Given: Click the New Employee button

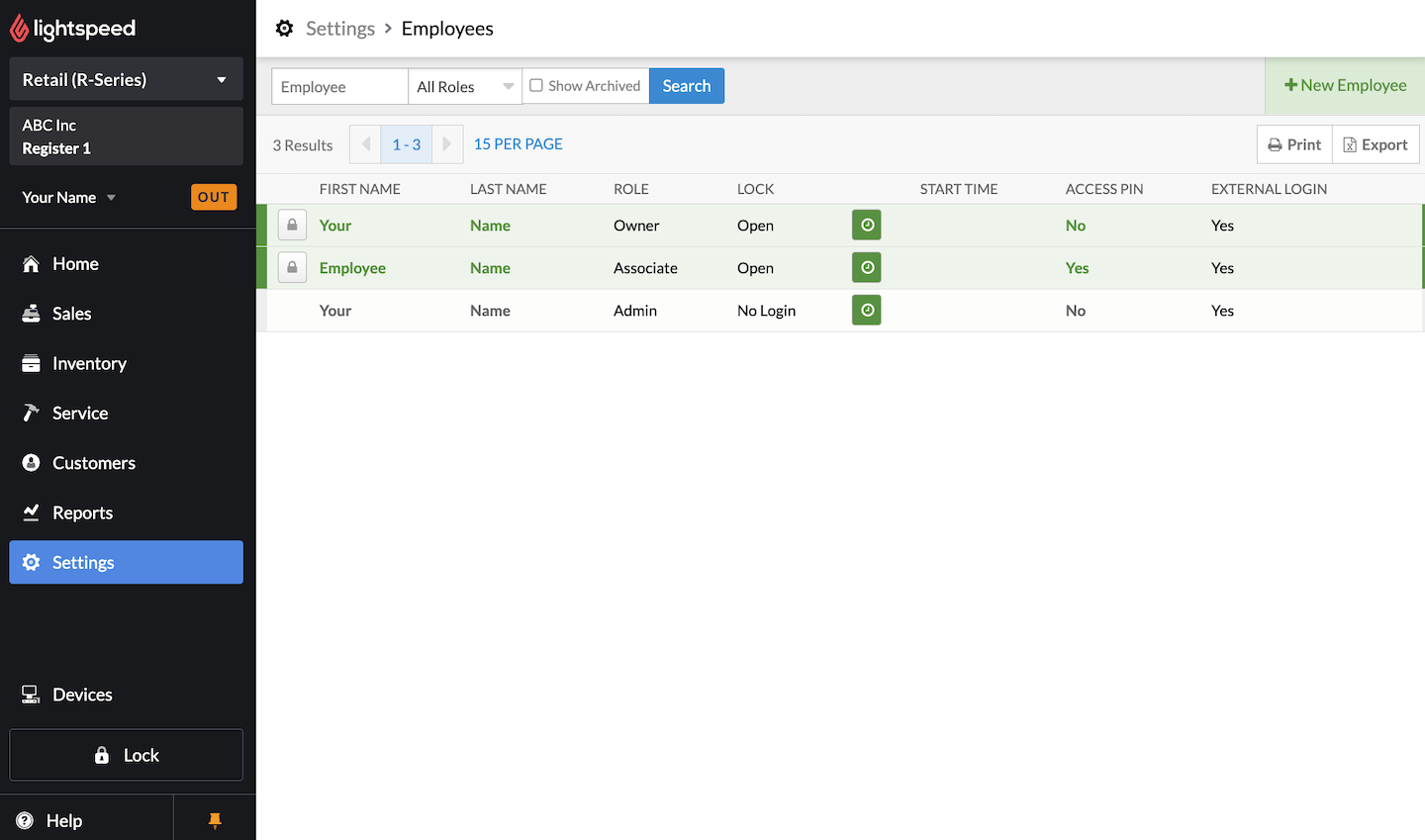Looking at the screenshot, I should coord(1346,86).
